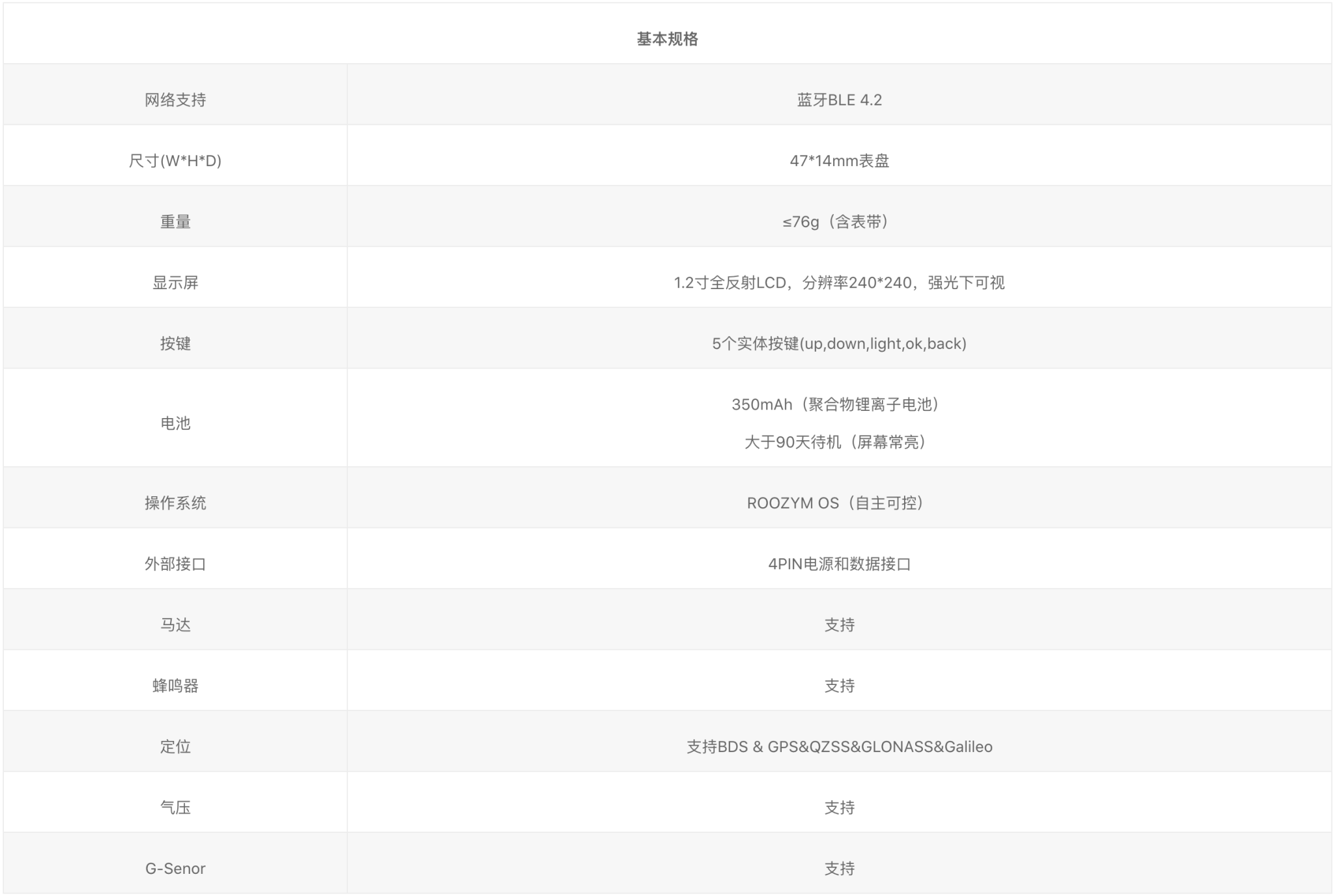Click the 4PIN电源和数据接口 value
The width and height of the screenshot is (1334, 896).
pos(839,564)
